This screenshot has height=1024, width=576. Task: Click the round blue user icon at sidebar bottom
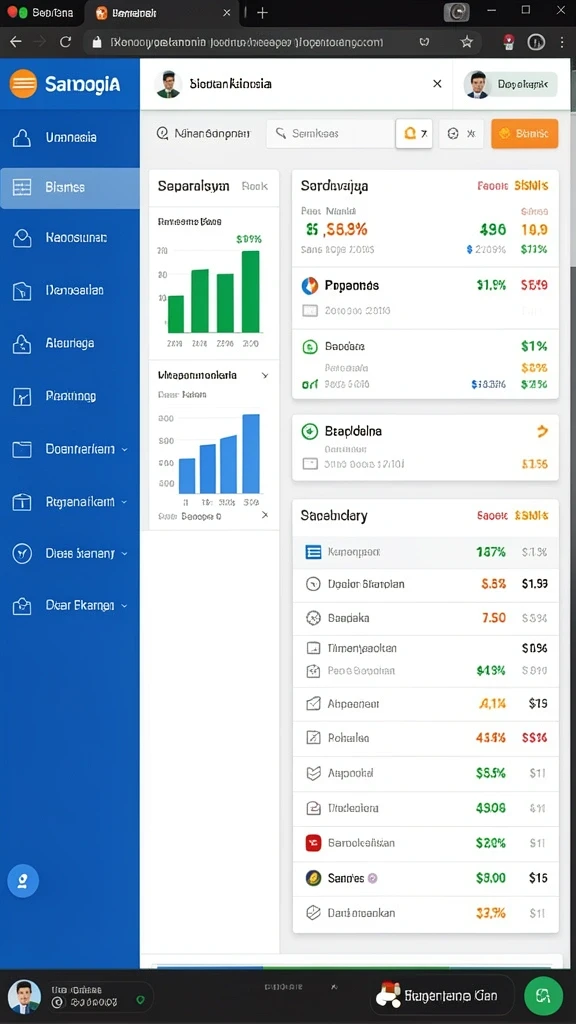coord(23,881)
